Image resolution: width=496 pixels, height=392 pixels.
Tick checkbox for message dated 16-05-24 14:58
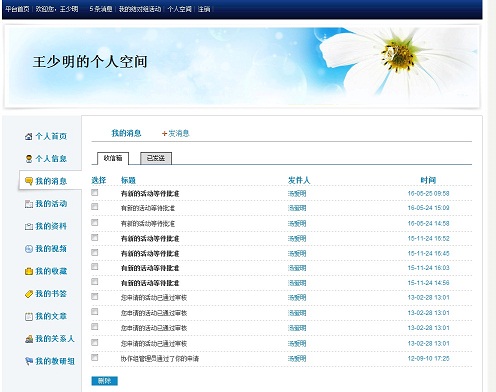click(95, 222)
